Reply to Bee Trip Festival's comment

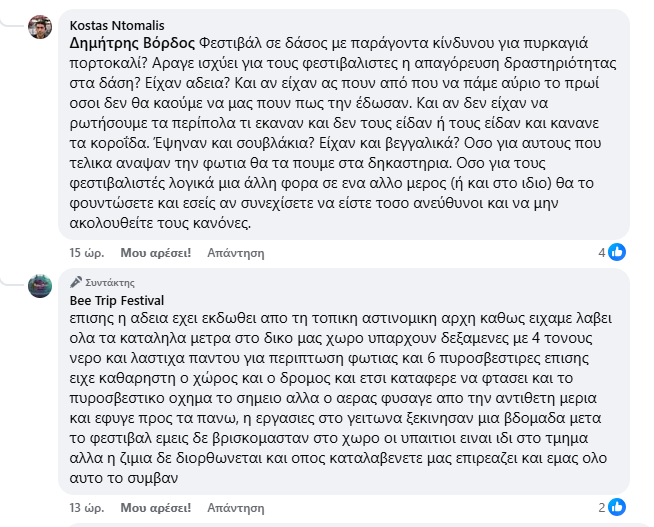tap(235, 508)
